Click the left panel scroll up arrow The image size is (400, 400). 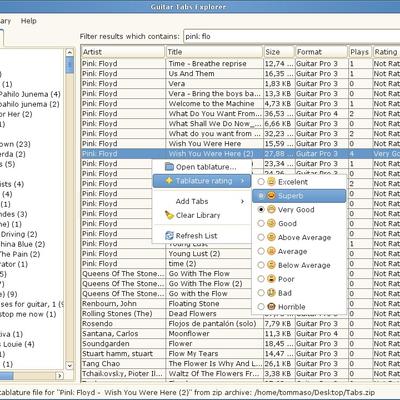[69, 52]
